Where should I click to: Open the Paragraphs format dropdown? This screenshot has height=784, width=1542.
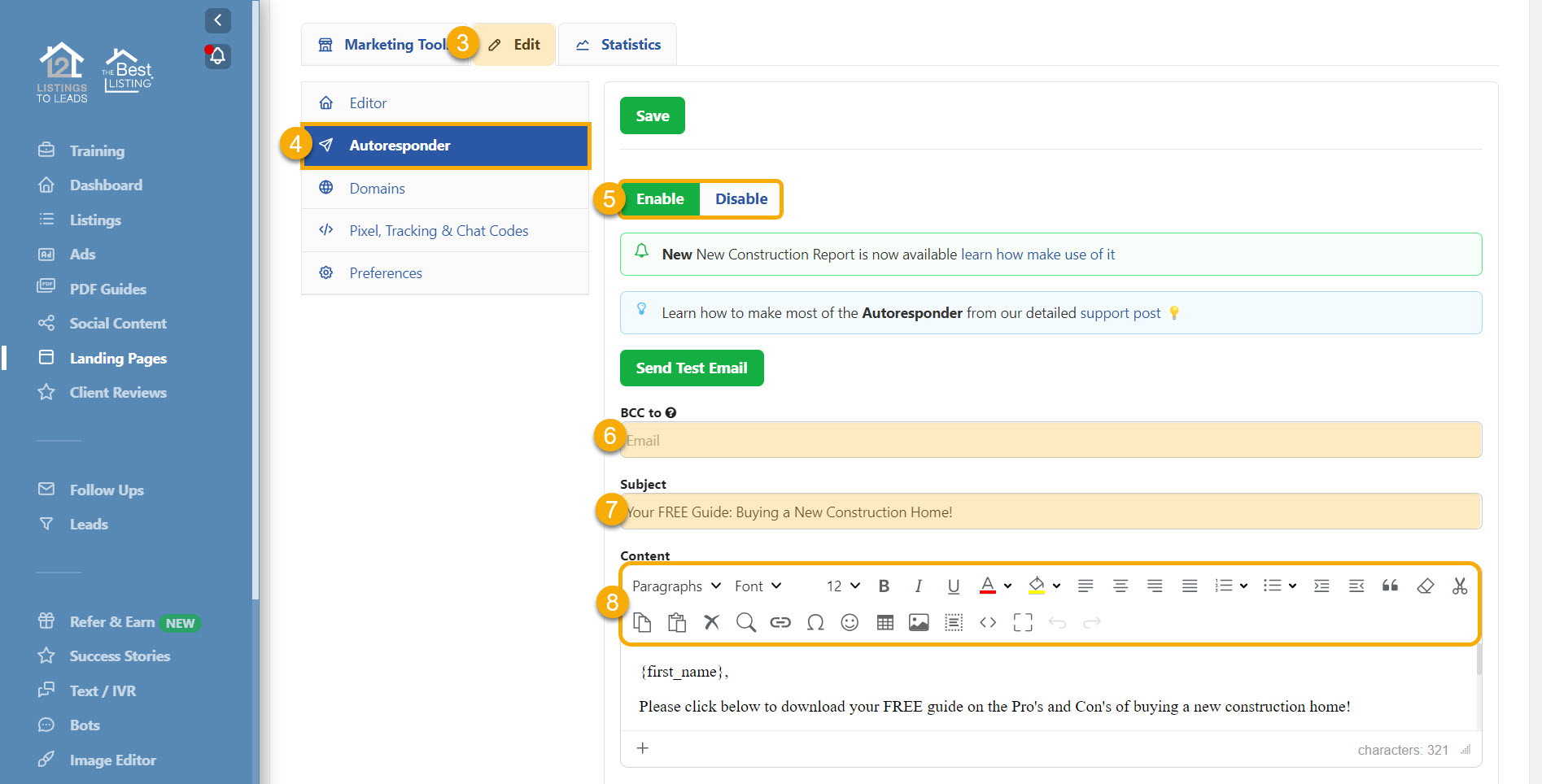(676, 586)
